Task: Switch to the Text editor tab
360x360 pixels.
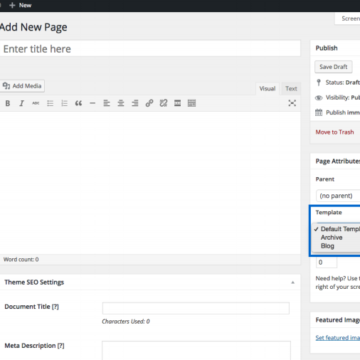Action: 291,89
